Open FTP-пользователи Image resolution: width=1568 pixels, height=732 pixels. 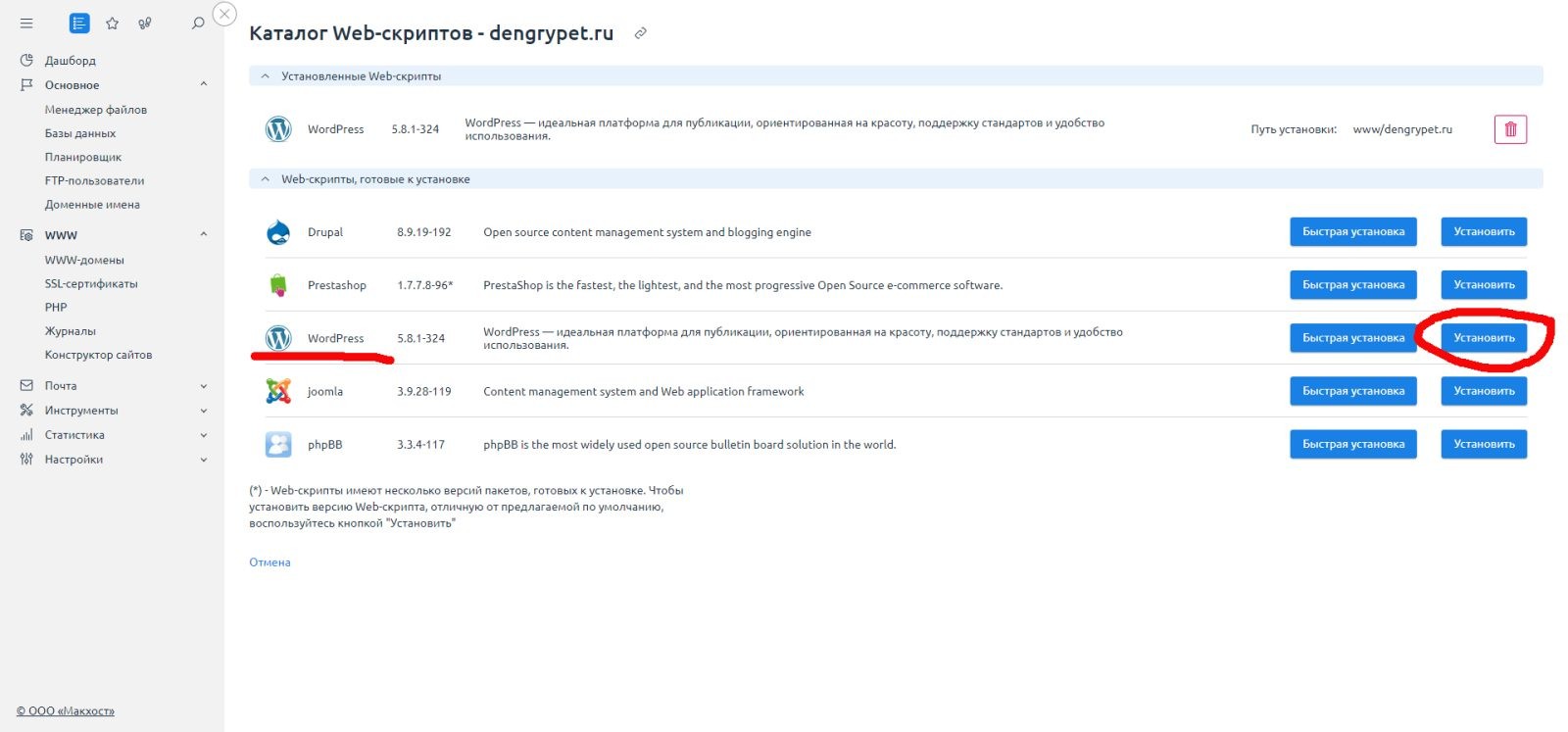point(94,180)
